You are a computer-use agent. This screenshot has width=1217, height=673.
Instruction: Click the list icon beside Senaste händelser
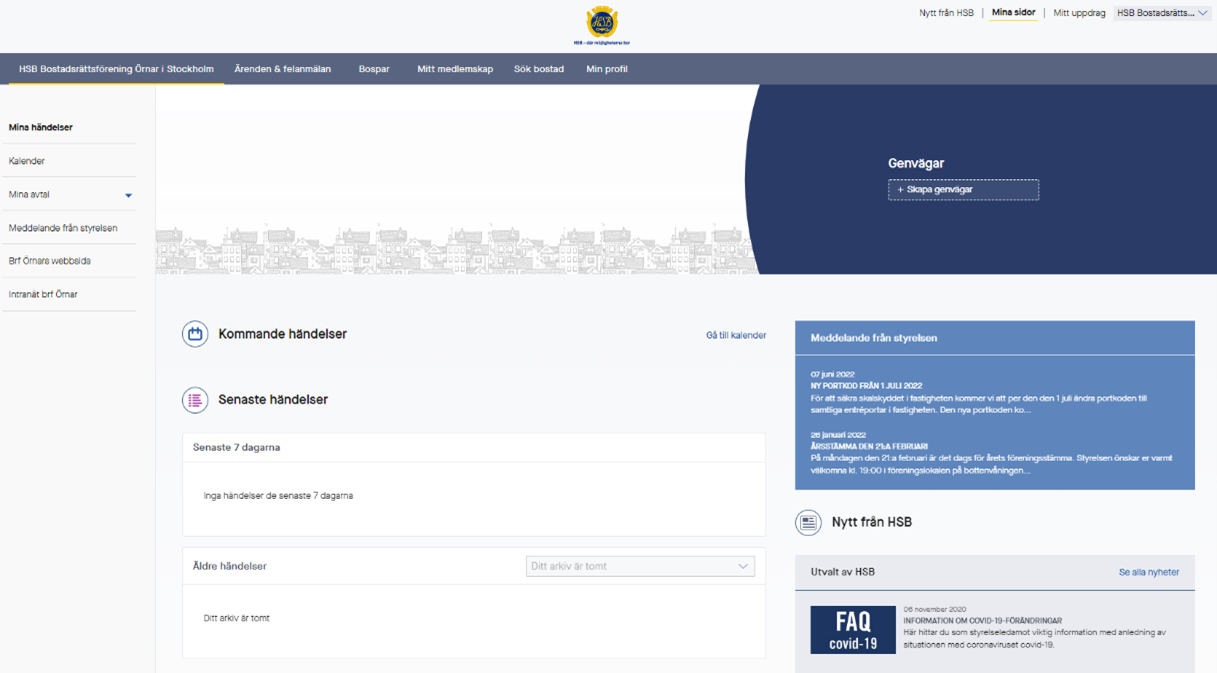click(x=195, y=400)
